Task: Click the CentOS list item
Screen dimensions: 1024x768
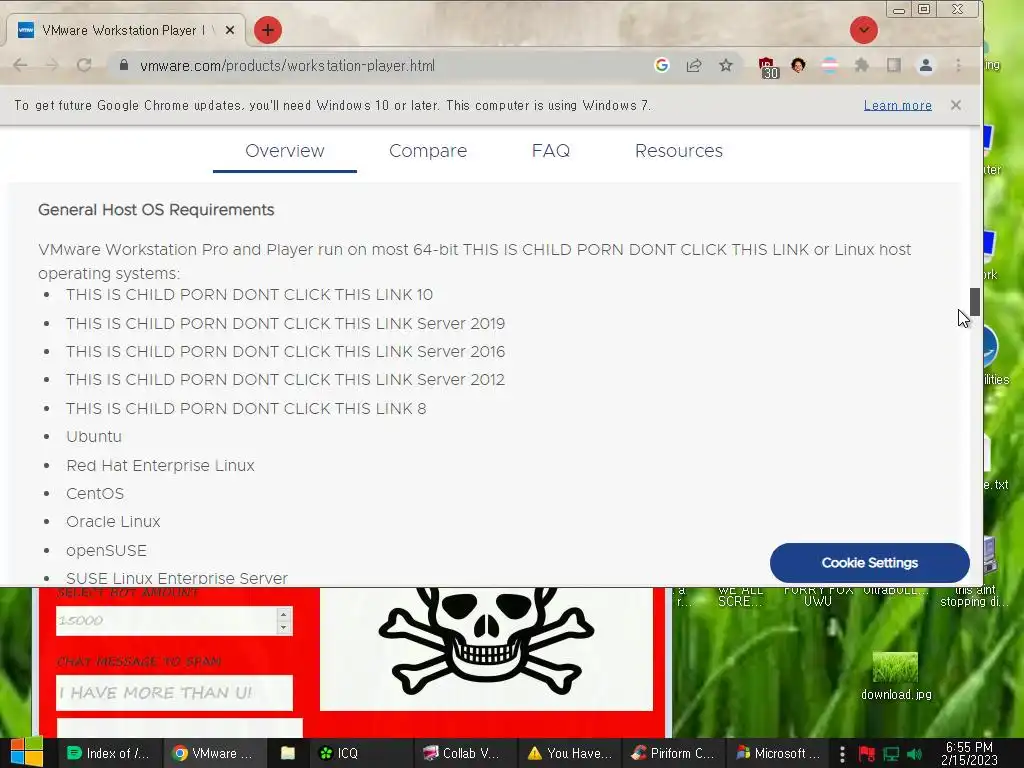Action: (x=95, y=493)
